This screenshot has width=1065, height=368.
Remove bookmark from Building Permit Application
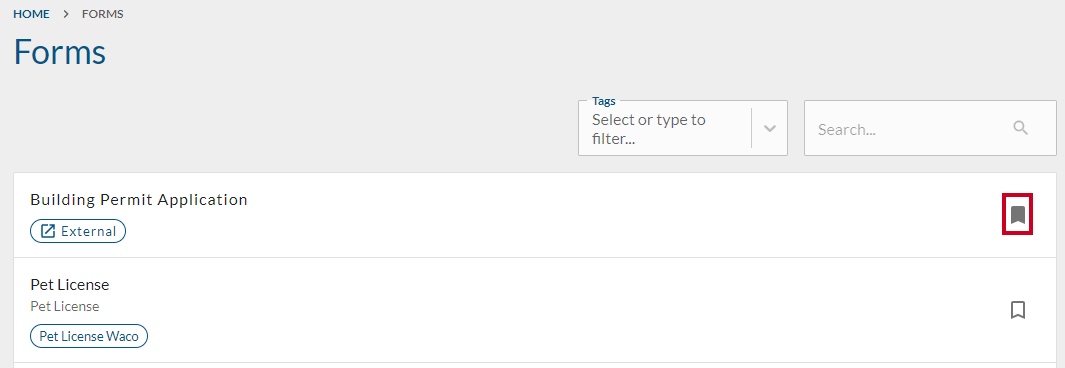click(1017, 215)
